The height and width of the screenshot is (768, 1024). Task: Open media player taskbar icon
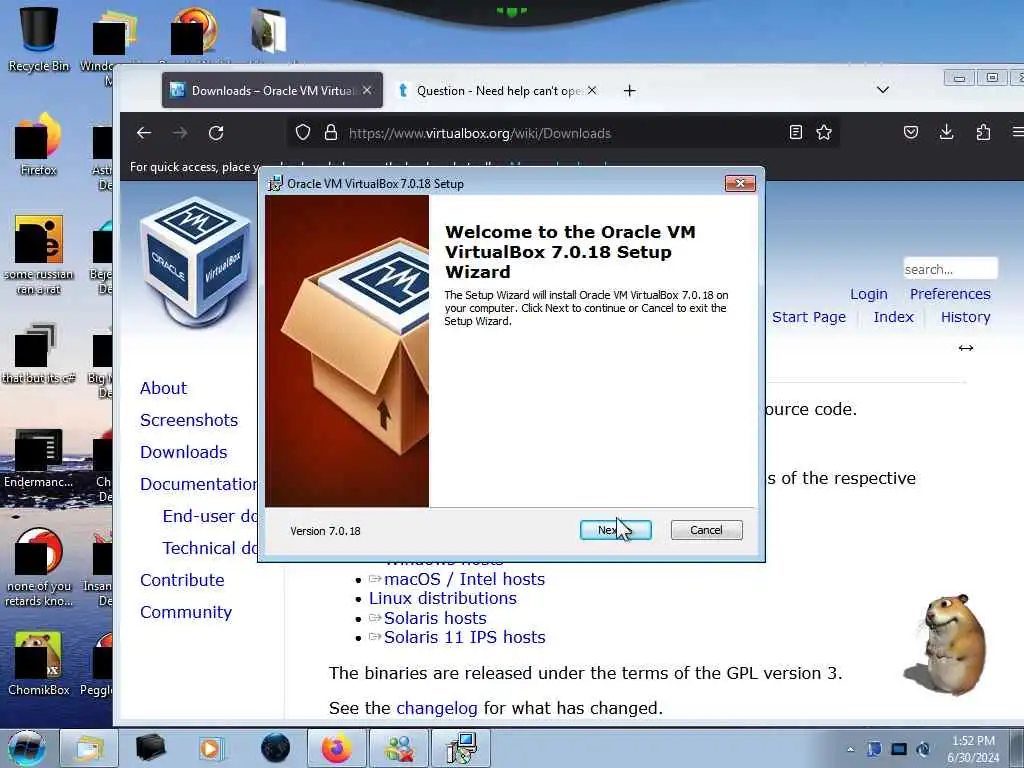coord(212,748)
